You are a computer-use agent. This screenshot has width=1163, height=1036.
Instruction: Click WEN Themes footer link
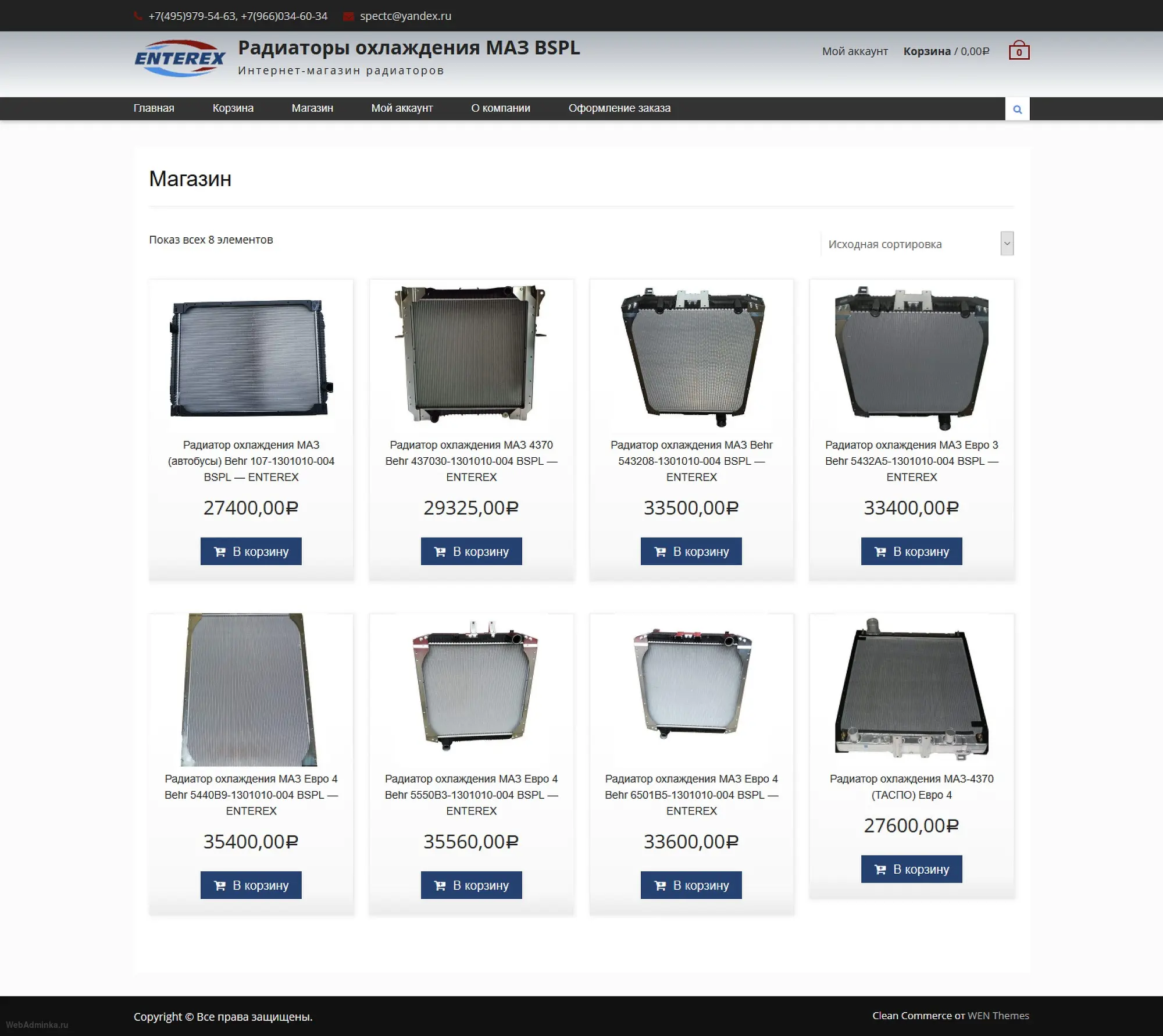tap(998, 1015)
